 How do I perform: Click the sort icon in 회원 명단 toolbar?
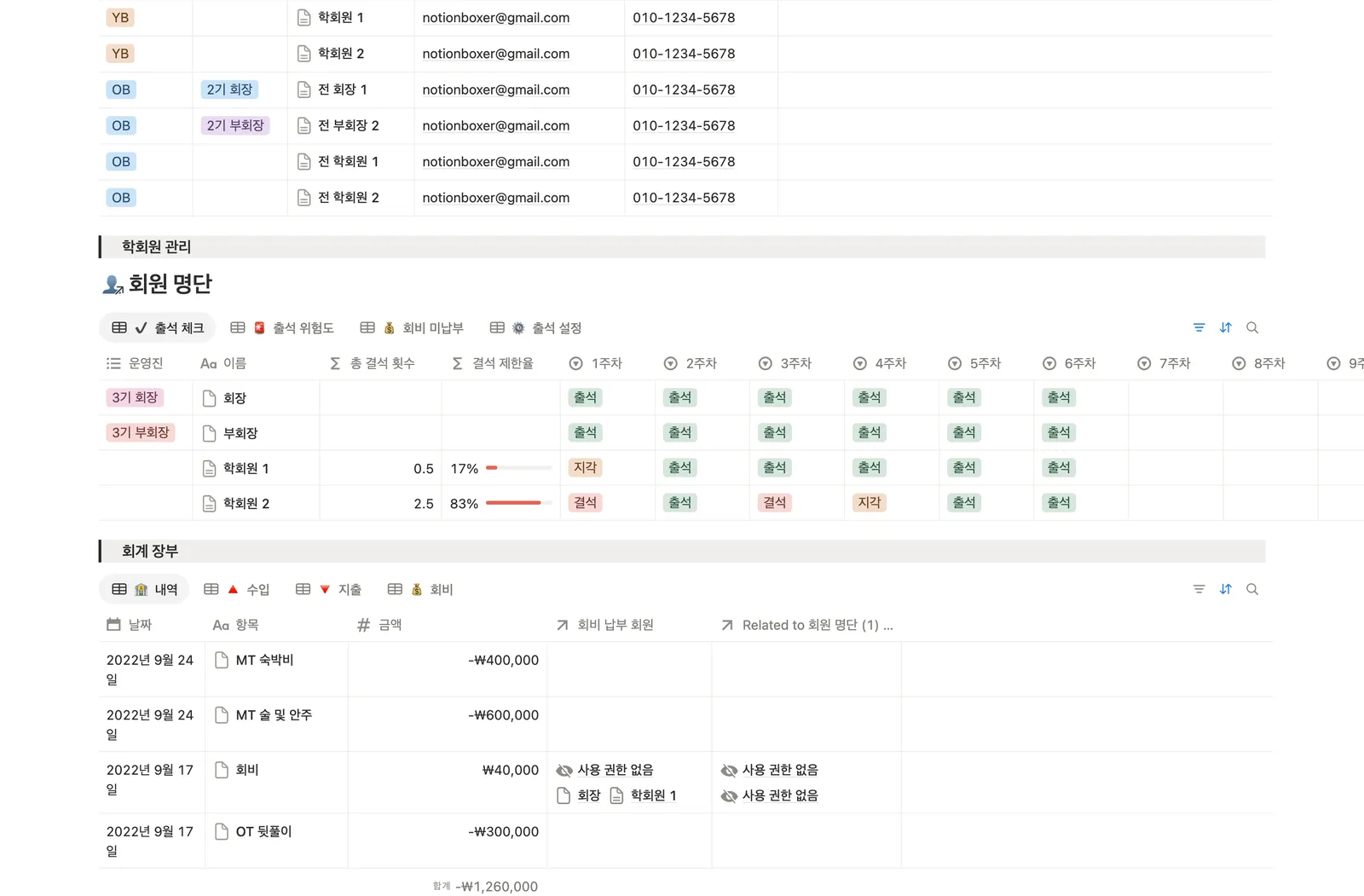pos(1225,327)
